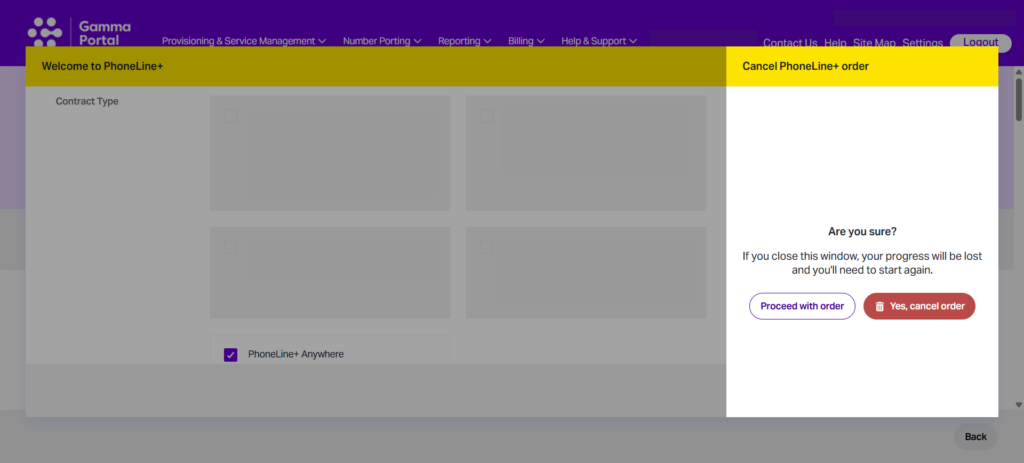Open the Site Map link

point(874,43)
